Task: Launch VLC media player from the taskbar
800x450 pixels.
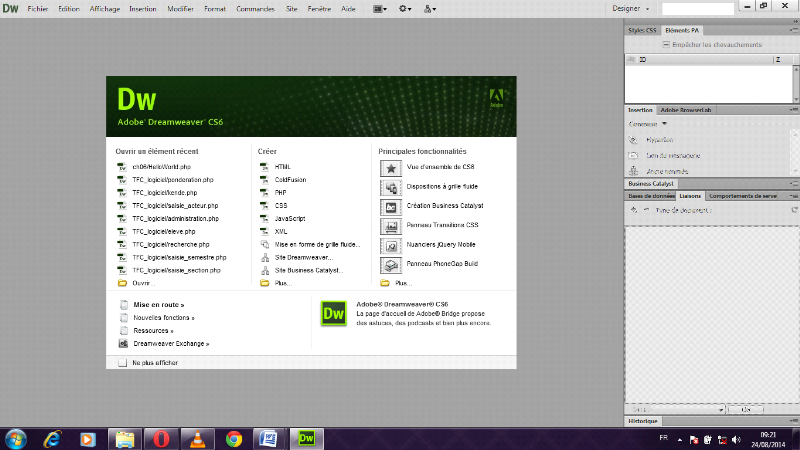Action: pyautogui.click(x=198, y=438)
